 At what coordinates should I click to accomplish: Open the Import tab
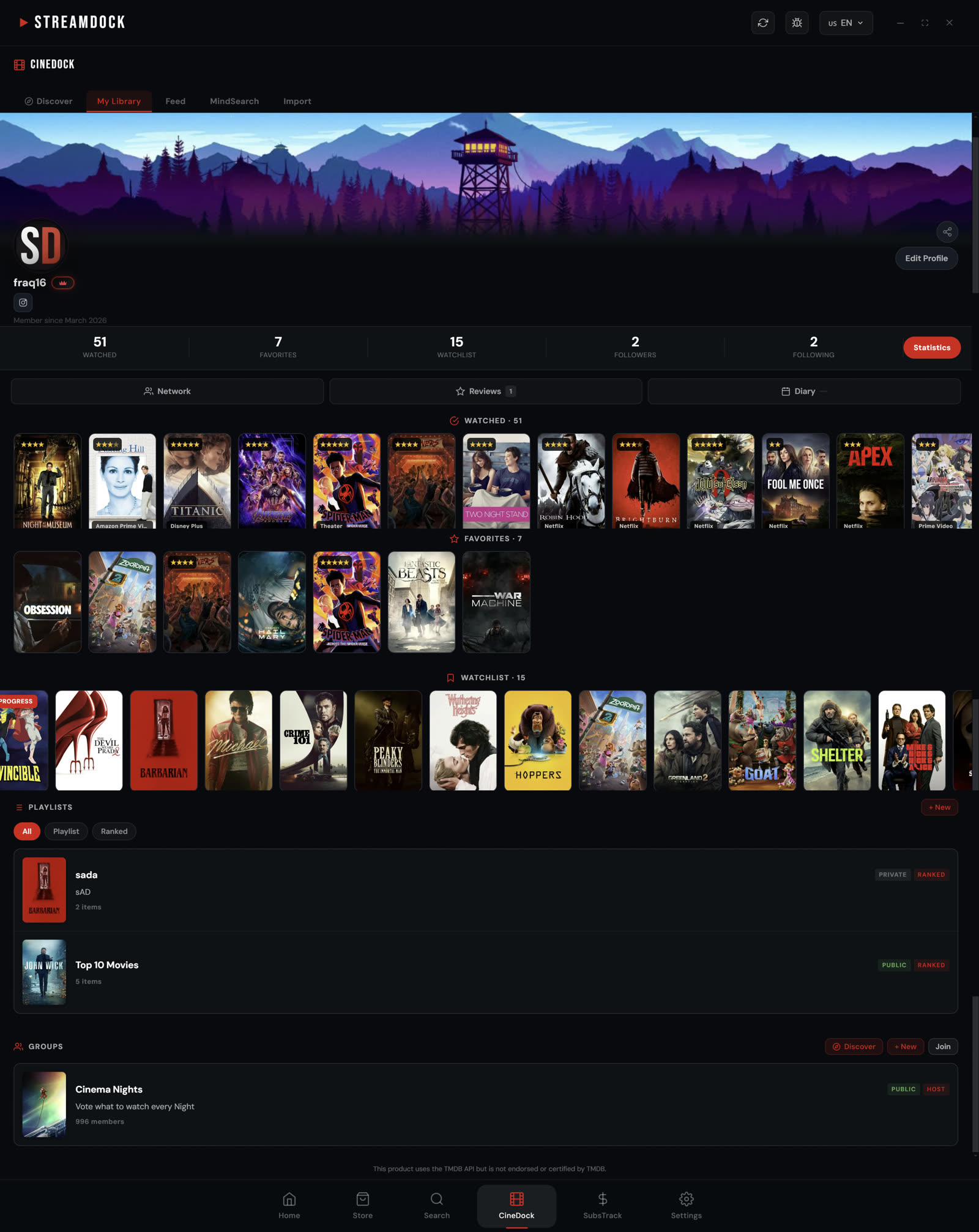(297, 101)
